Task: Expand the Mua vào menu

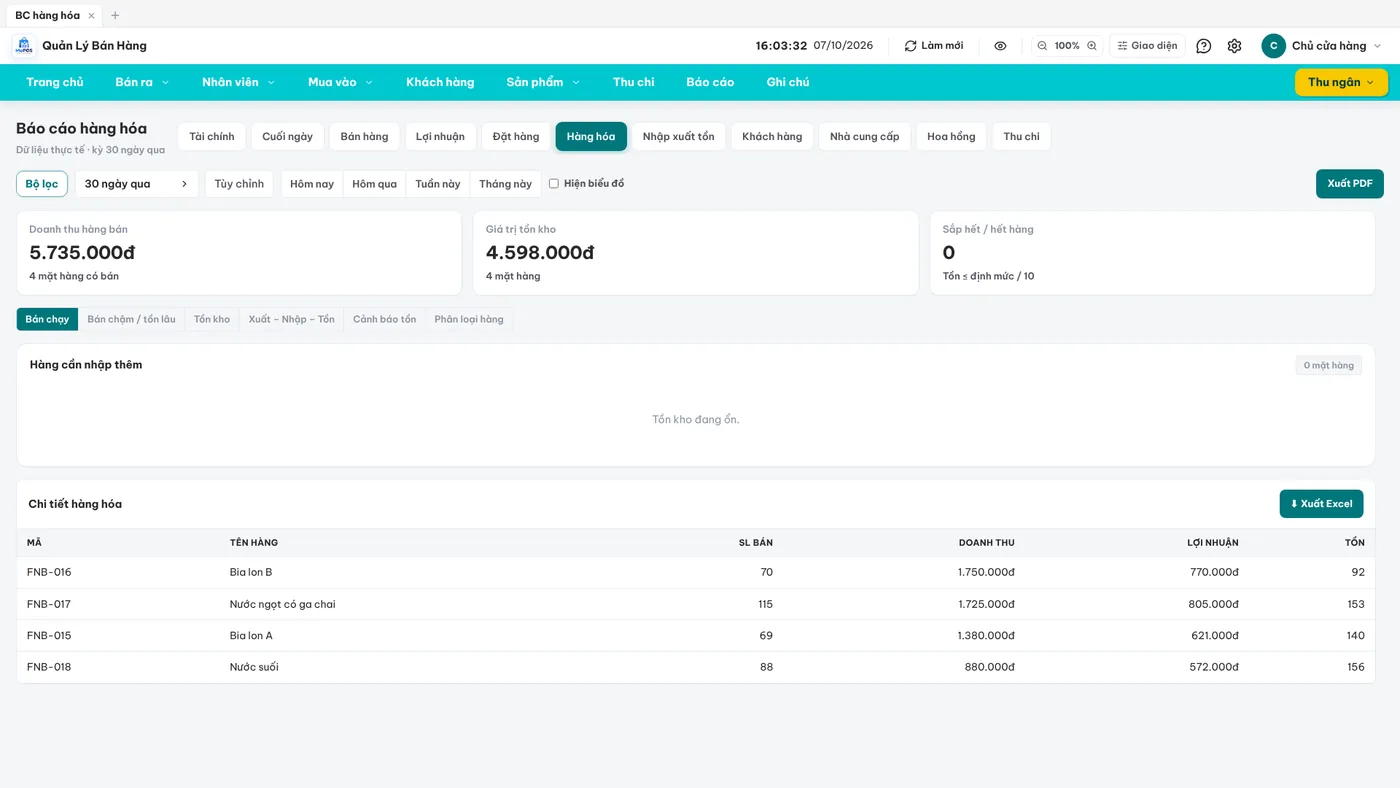Action: (340, 82)
